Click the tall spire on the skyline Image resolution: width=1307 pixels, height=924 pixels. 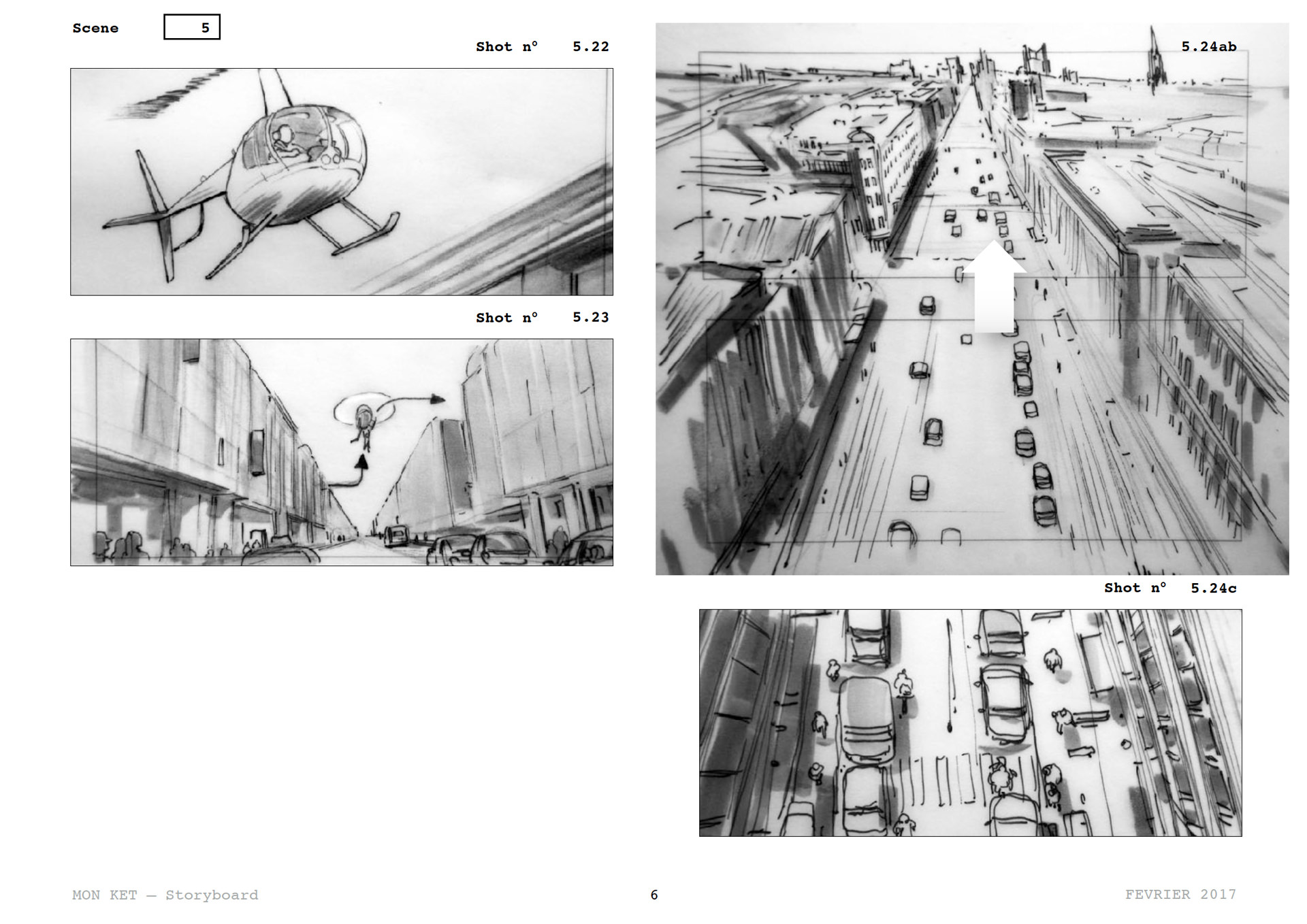tap(1154, 61)
